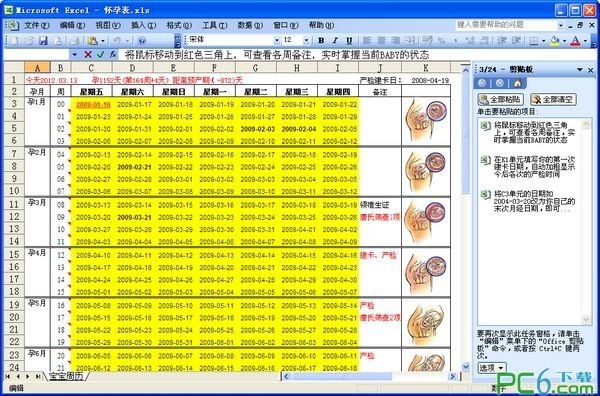The width and height of the screenshot is (600, 396).
Task: Cancel the formula bar entry with red X
Action: click(x=88, y=55)
